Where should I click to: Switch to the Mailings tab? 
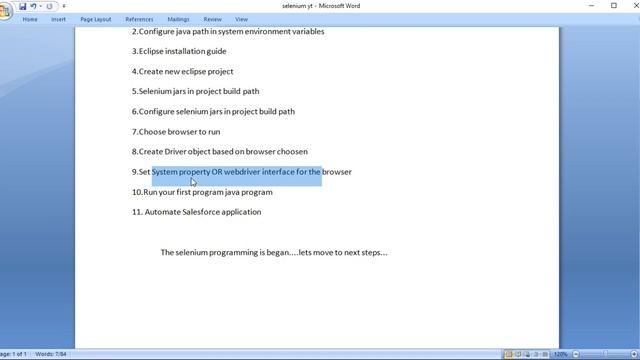pyautogui.click(x=178, y=19)
